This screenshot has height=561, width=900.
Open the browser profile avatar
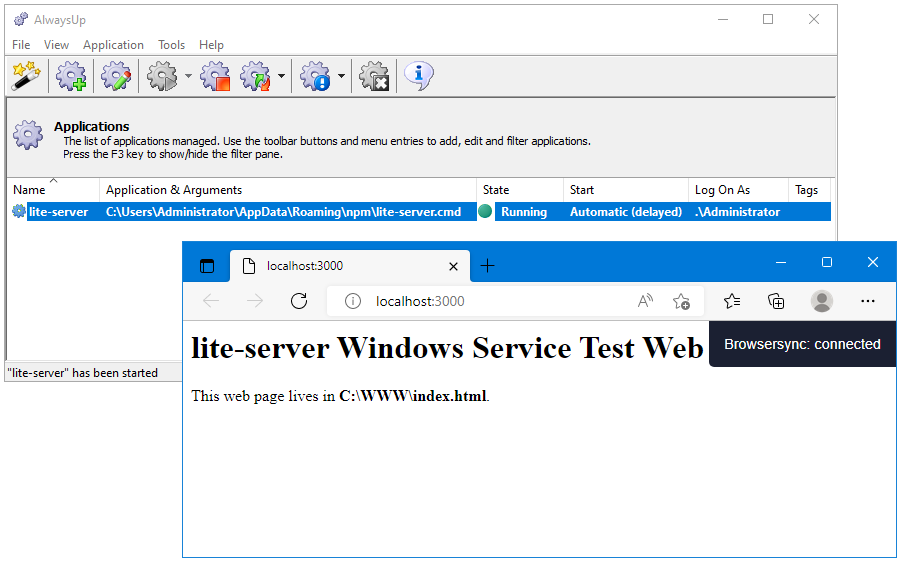tap(822, 301)
